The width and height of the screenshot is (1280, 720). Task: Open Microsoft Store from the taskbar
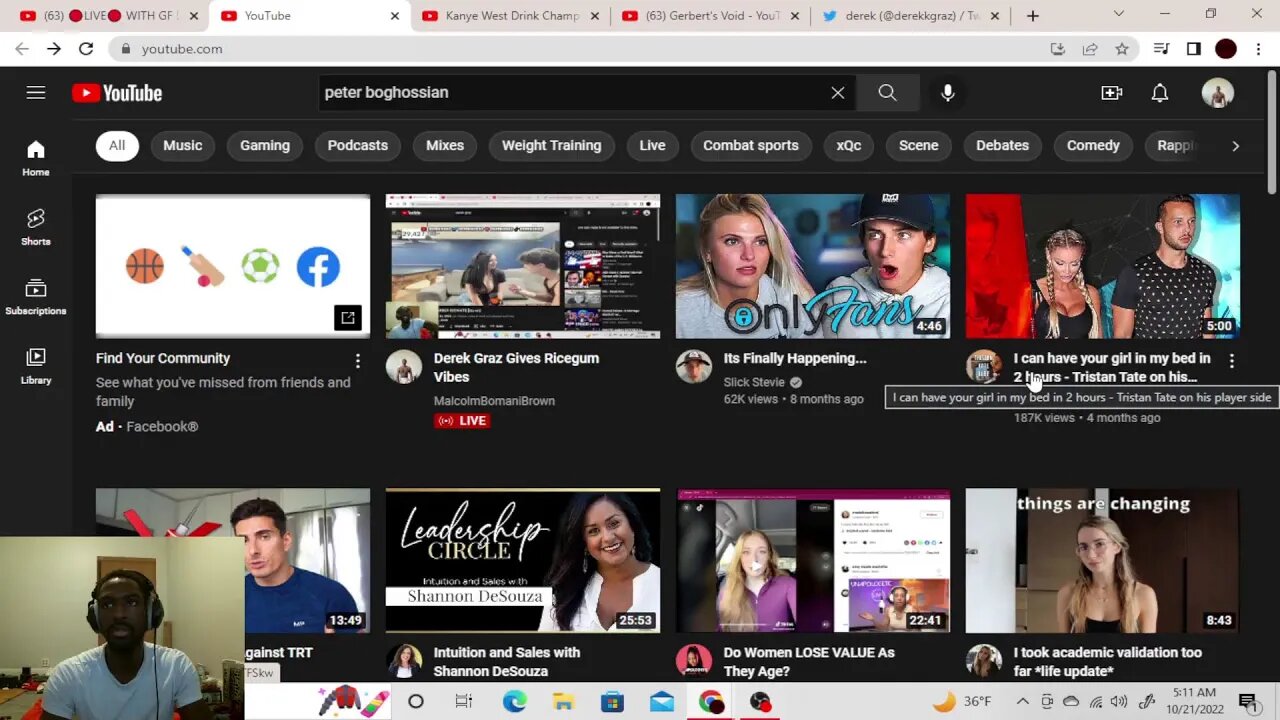[612, 702]
